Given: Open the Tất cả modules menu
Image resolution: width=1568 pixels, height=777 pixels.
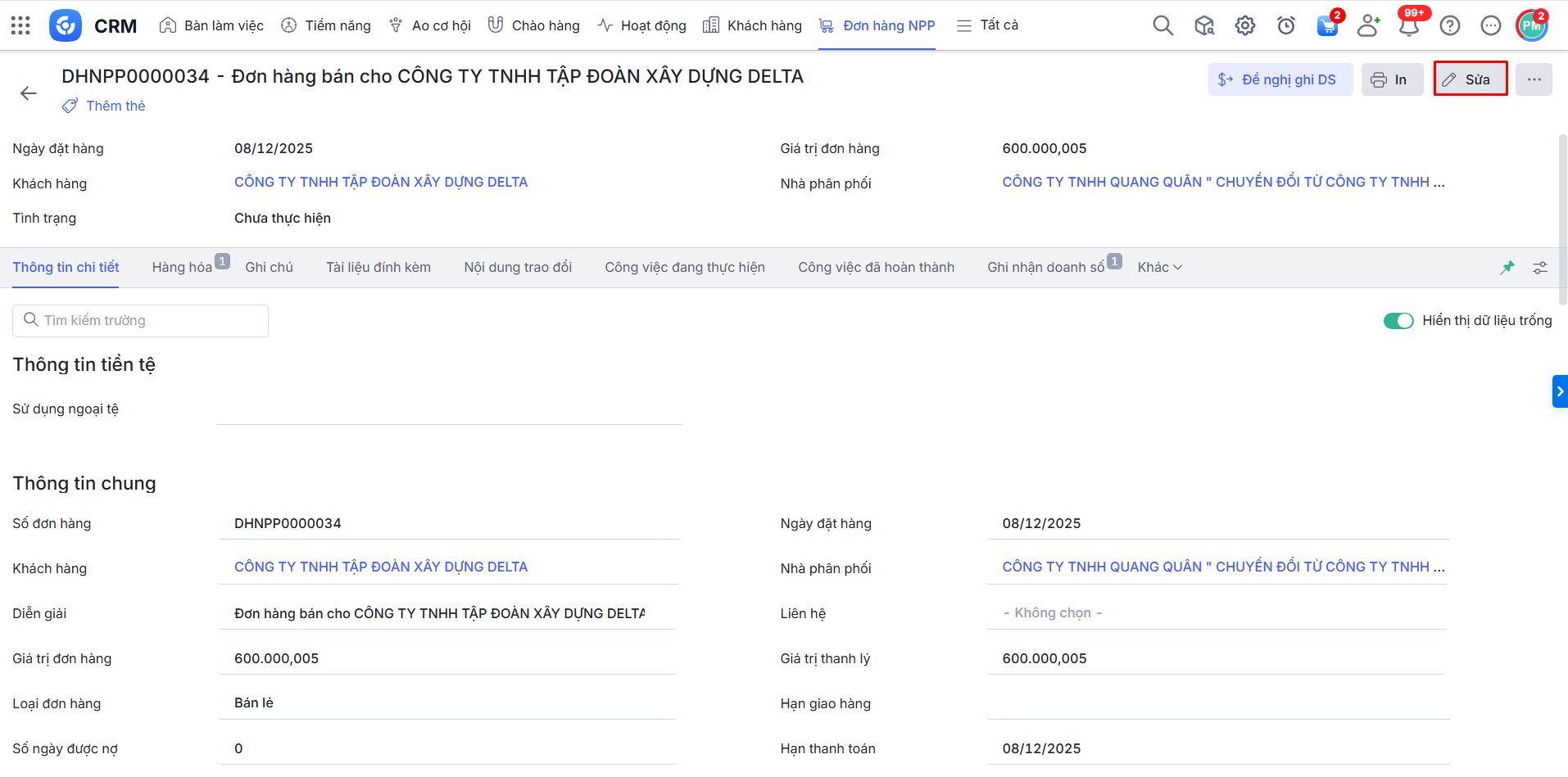Looking at the screenshot, I should (987, 25).
